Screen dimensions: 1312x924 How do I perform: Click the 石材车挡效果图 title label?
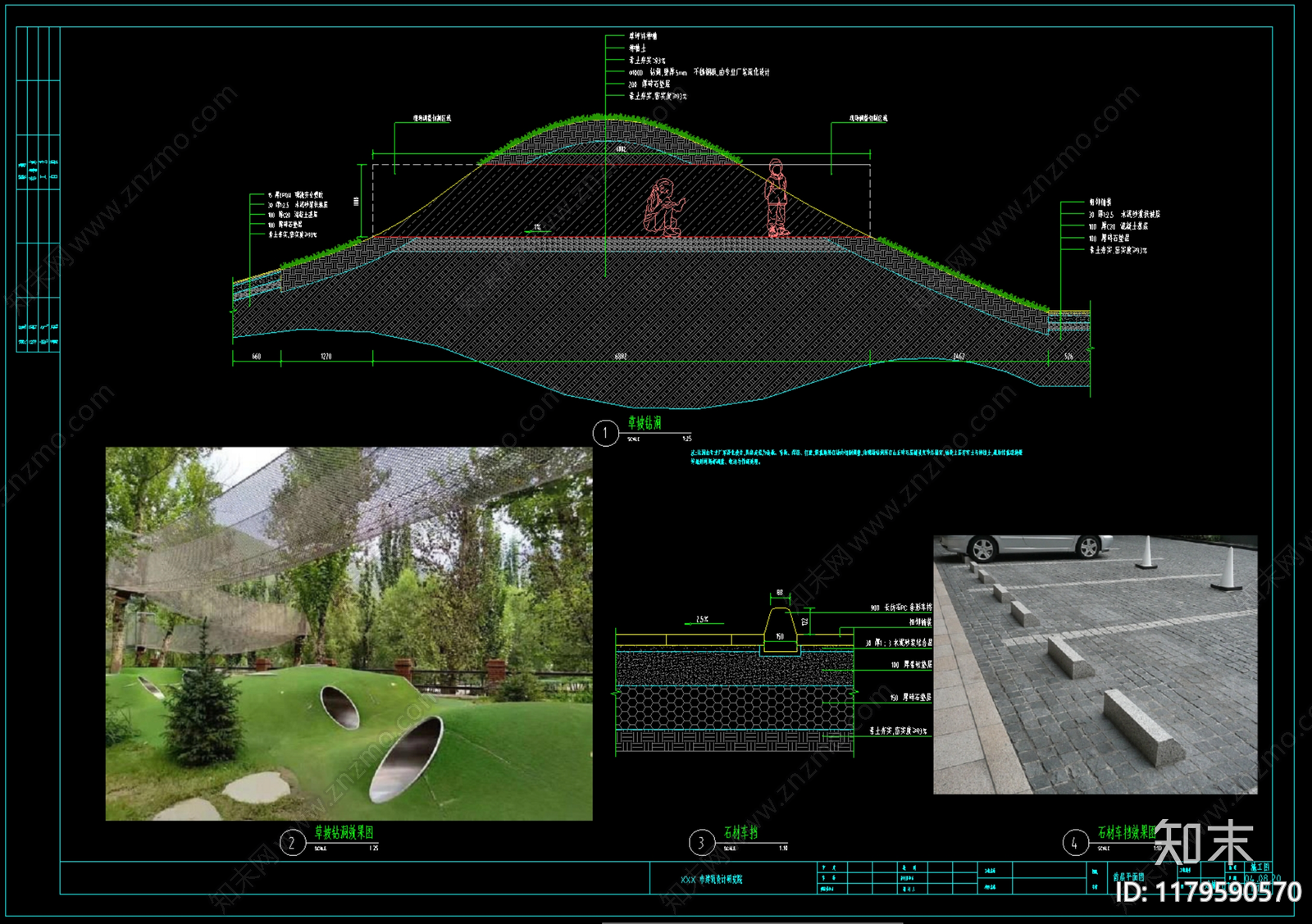pos(1126,832)
